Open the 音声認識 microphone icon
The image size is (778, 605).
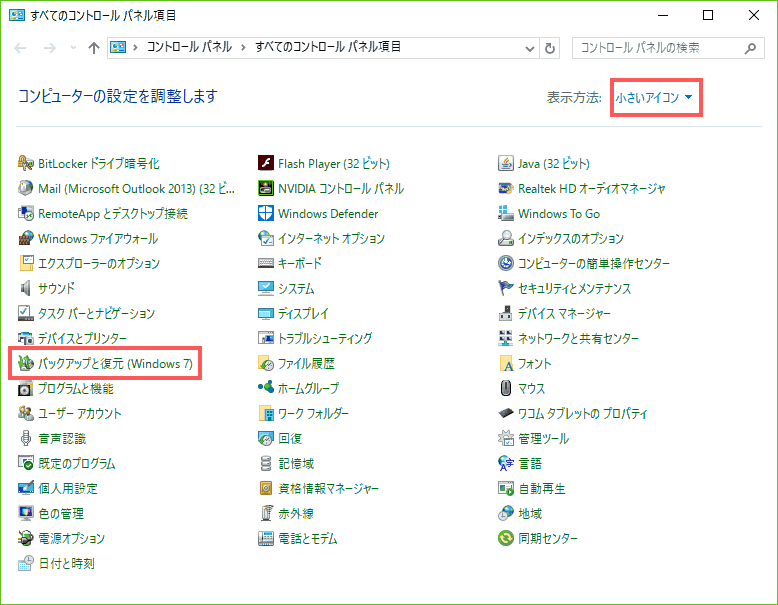[x=26, y=438]
